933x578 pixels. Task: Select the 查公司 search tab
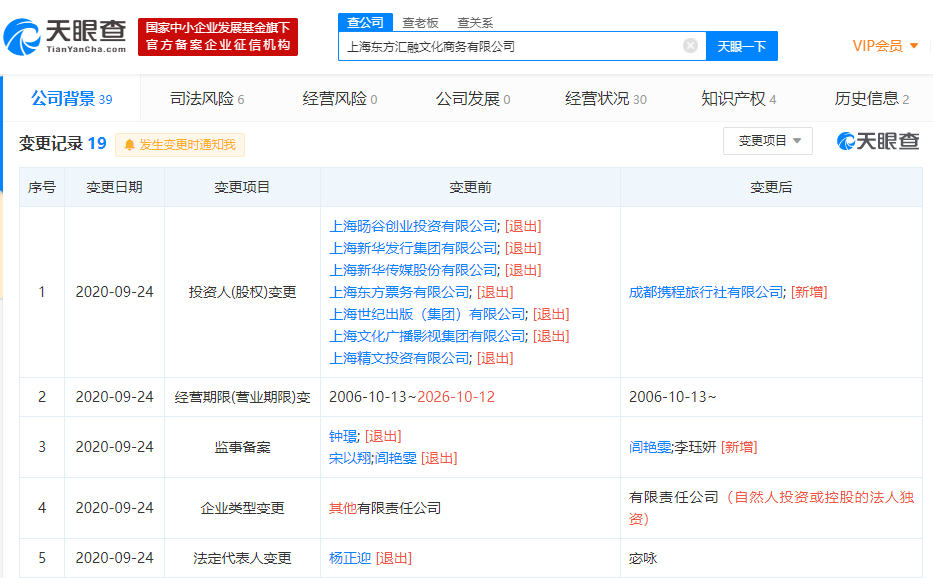[364, 22]
